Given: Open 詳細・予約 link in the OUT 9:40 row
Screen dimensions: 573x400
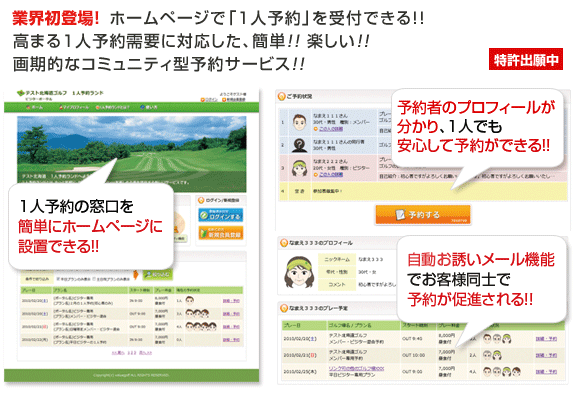Looking at the screenshot, I should point(546,339).
